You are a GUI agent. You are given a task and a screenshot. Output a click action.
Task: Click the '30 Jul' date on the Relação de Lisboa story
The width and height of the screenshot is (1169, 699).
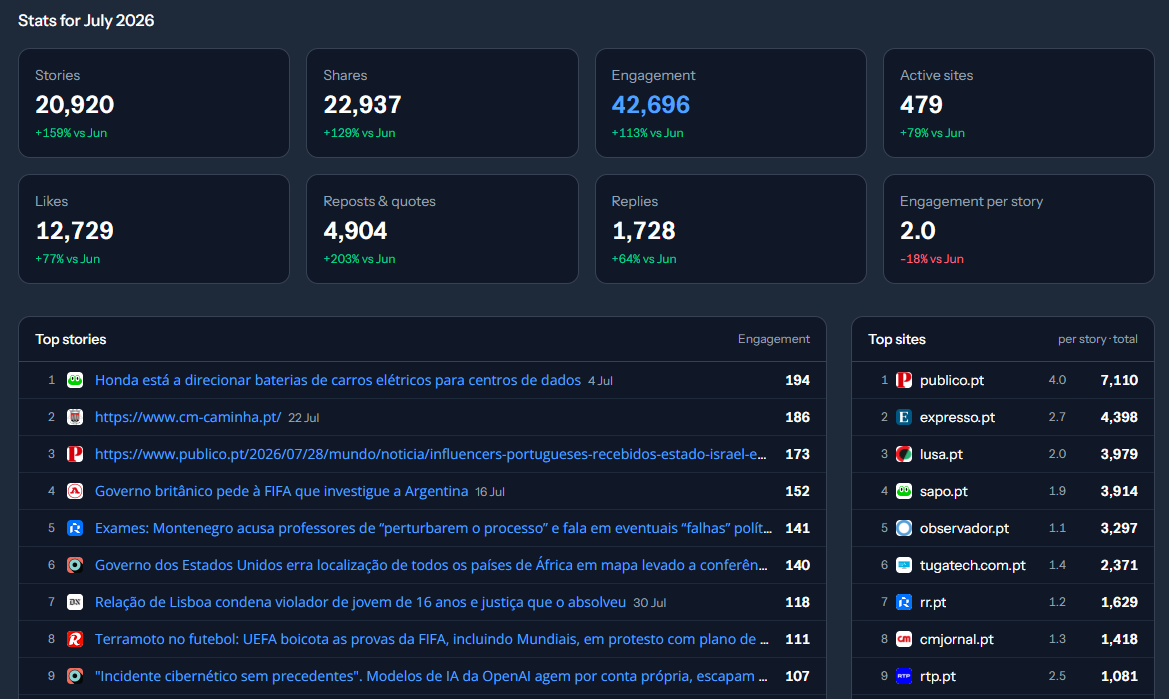[x=649, y=603]
